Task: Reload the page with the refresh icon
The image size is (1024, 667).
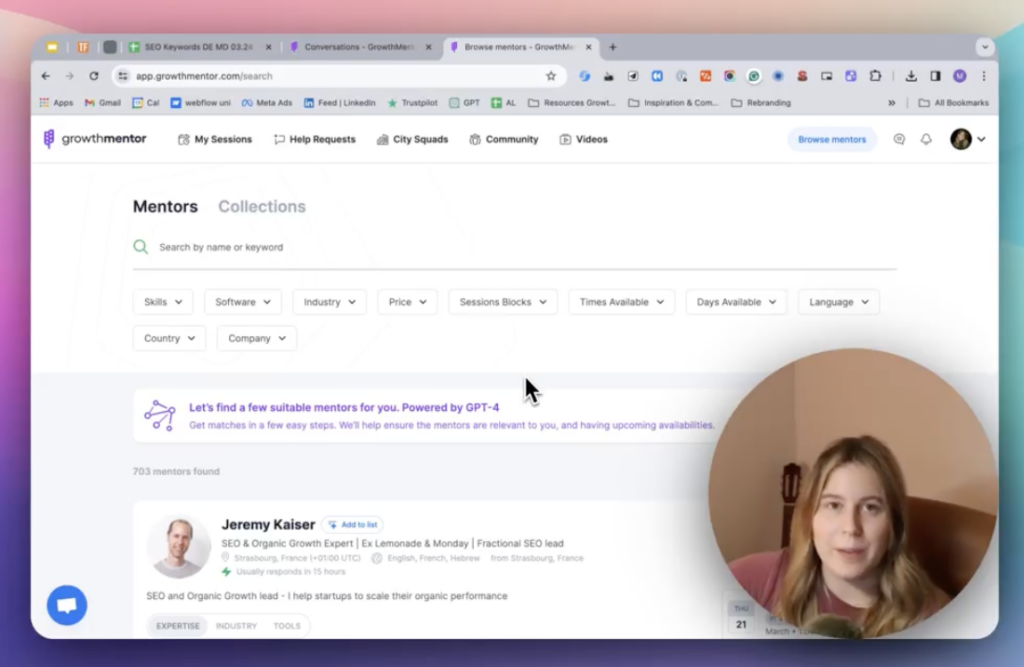Action: [94, 76]
